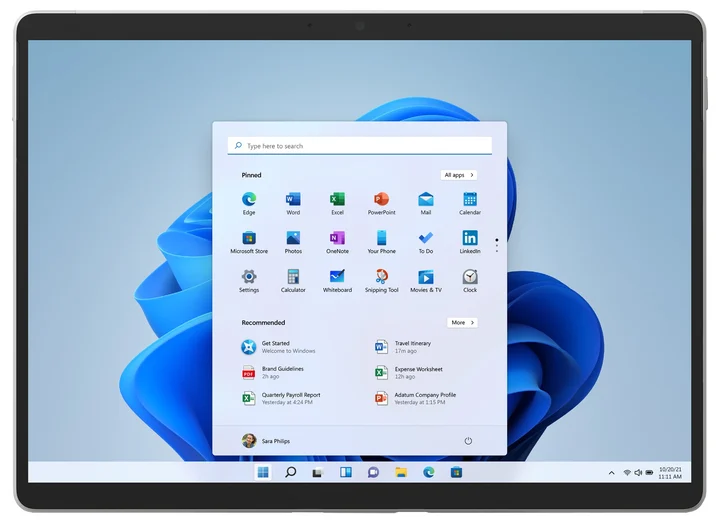Open the Quarterly Payroll Report file
720x523 pixels.
point(290,398)
